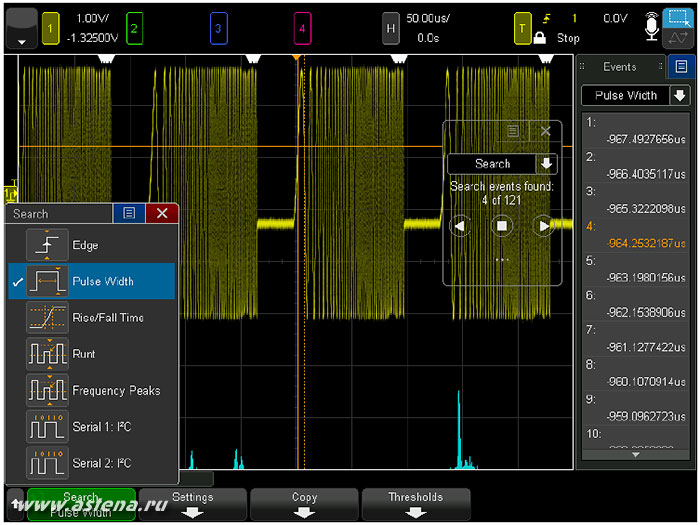The width and height of the screenshot is (700, 525).
Task: Open the floating search dialog menu icon
Action: point(513,131)
